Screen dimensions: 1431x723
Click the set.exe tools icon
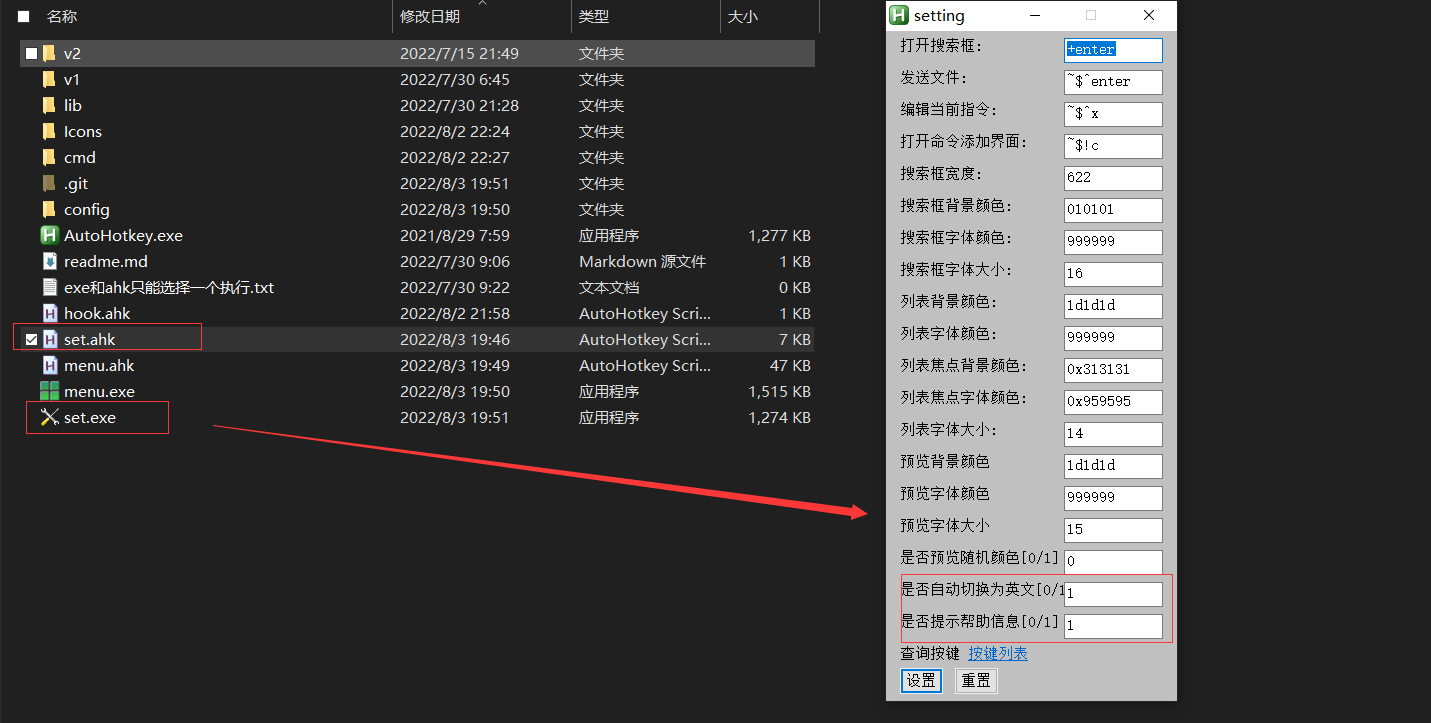(49, 417)
